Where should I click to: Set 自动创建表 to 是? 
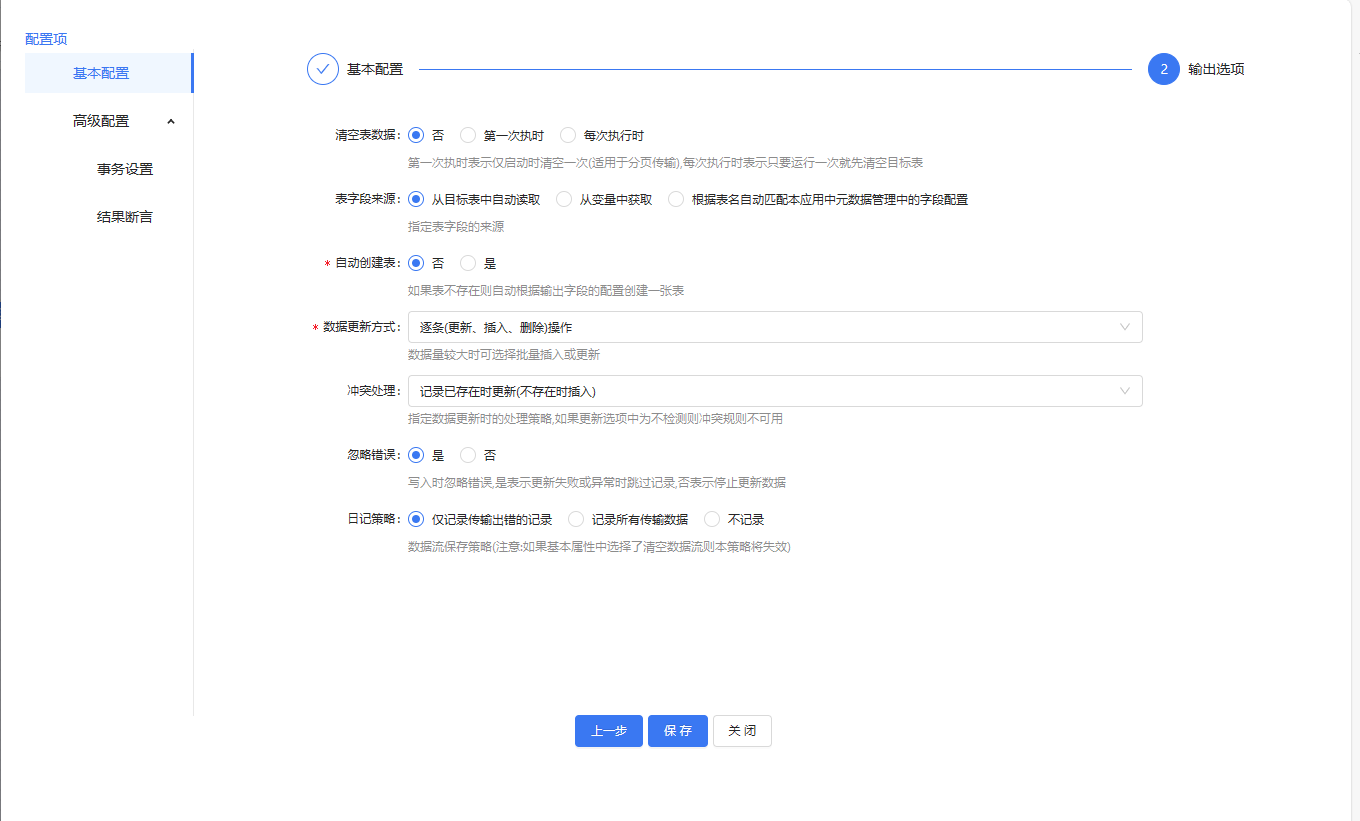pyautogui.click(x=468, y=263)
